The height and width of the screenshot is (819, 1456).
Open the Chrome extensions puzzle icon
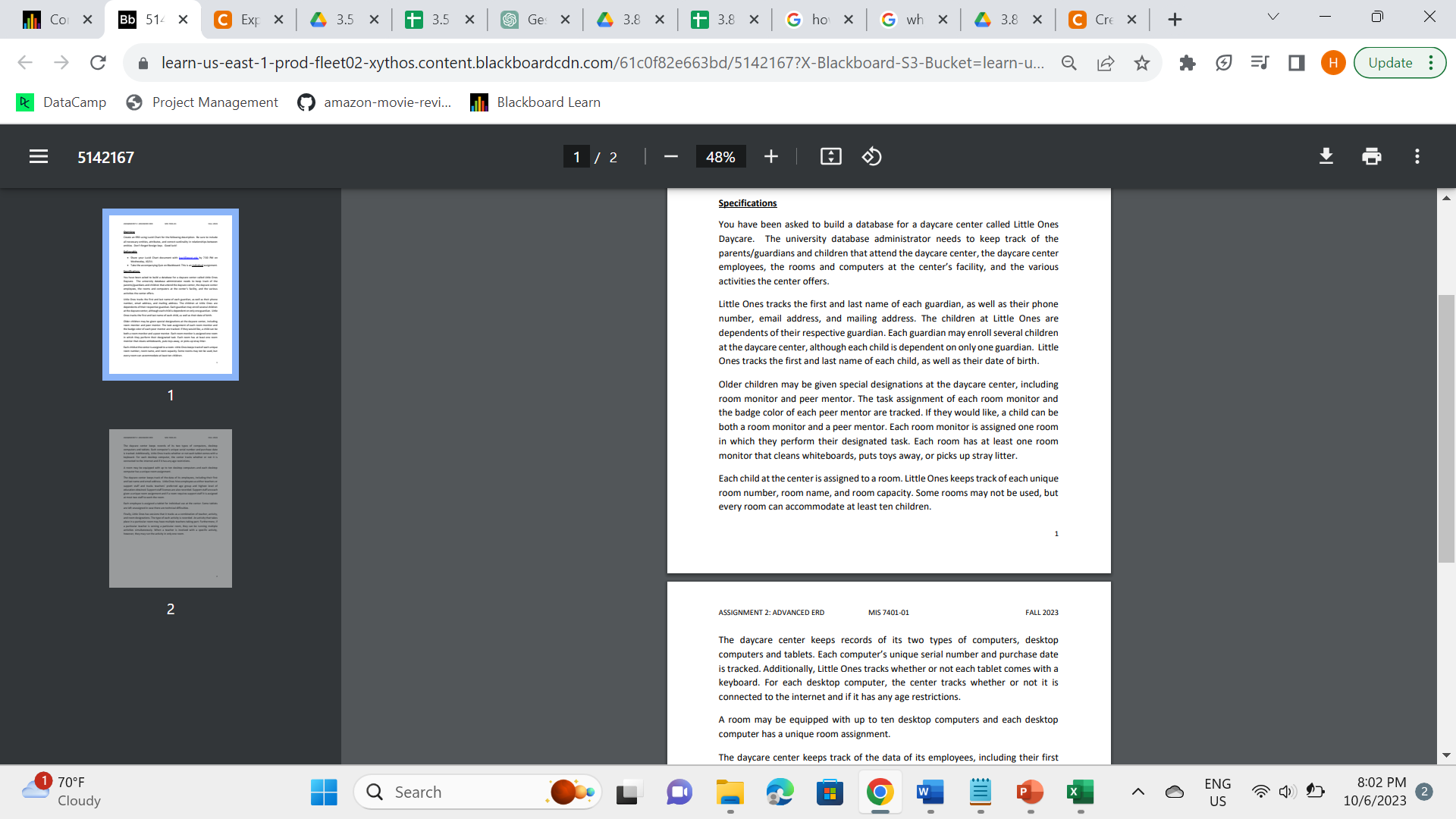(1188, 63)
